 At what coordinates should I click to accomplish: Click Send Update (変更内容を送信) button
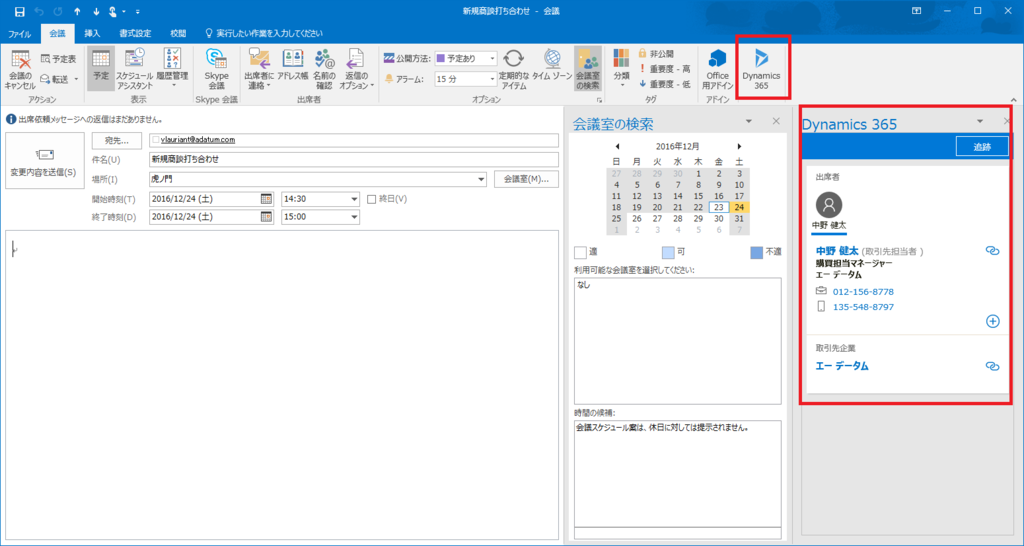(x=44, y=161)
